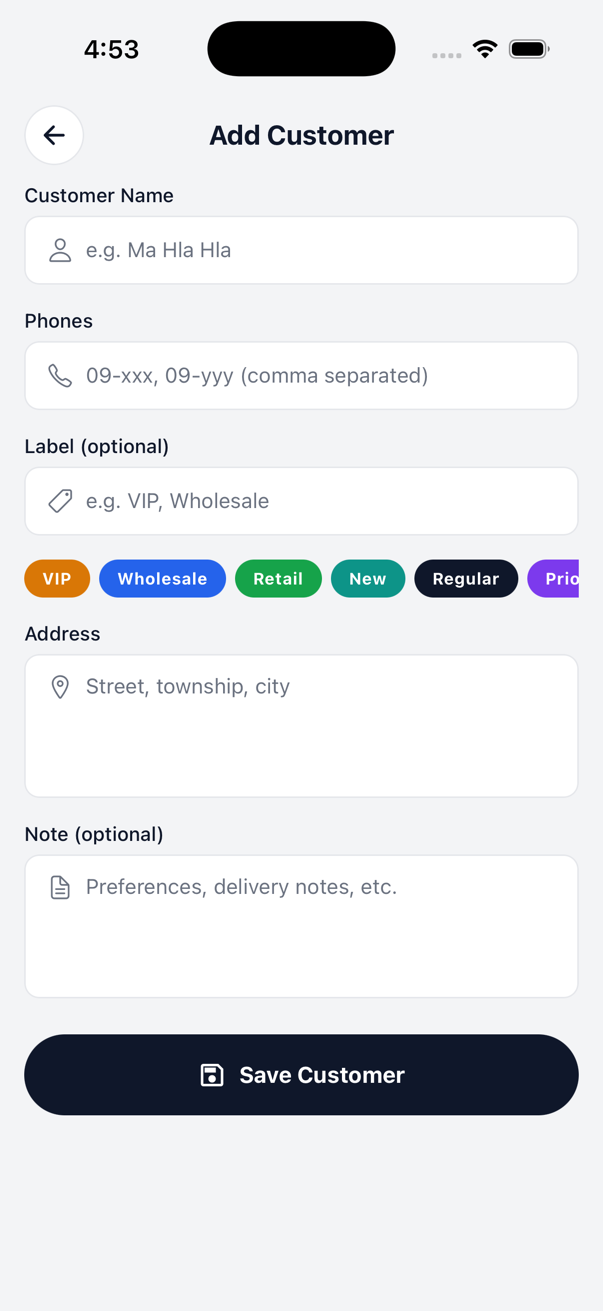
Task: Click the person icon in Customer Name field
Action: pos(60,250)
